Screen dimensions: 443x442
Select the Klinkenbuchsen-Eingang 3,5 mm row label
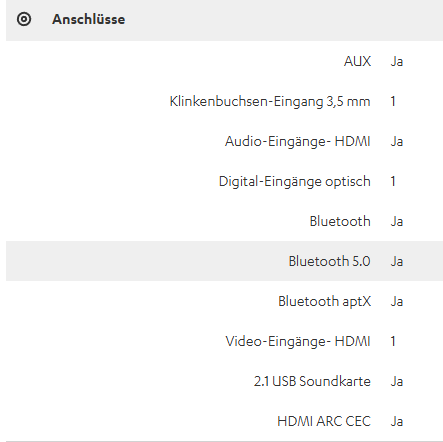click(270, 101)
